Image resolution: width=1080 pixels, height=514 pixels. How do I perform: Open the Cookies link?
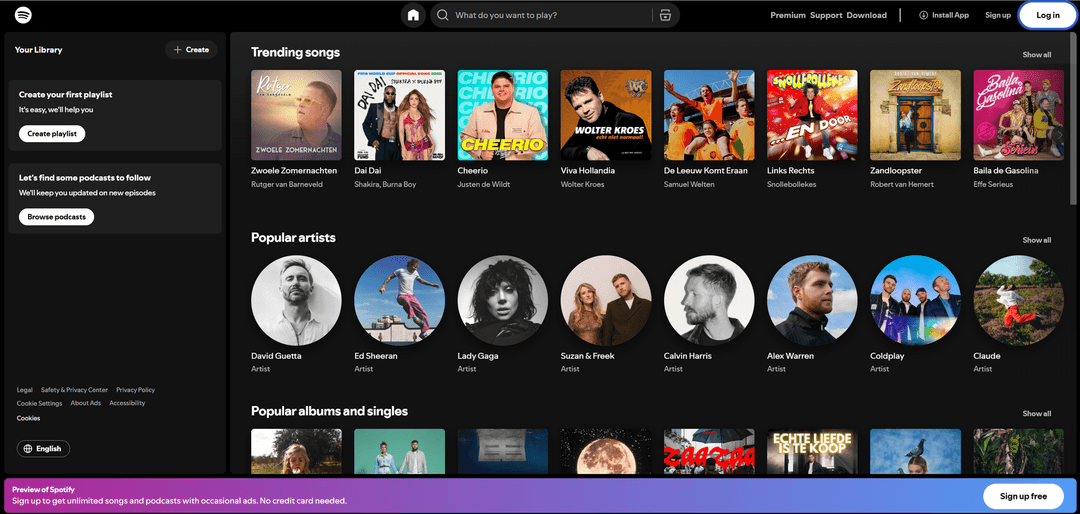[x=28, y=418]
